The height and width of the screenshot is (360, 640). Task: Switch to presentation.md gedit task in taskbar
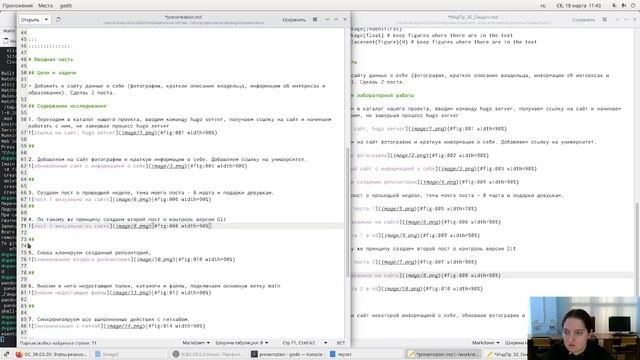tap(443, 354)
